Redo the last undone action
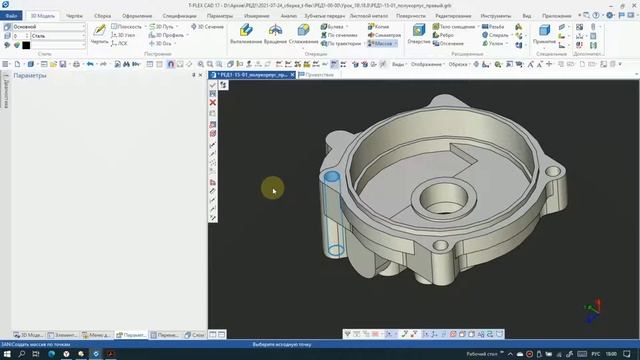Viewport: 640px width, 360px height. point(103,64)
